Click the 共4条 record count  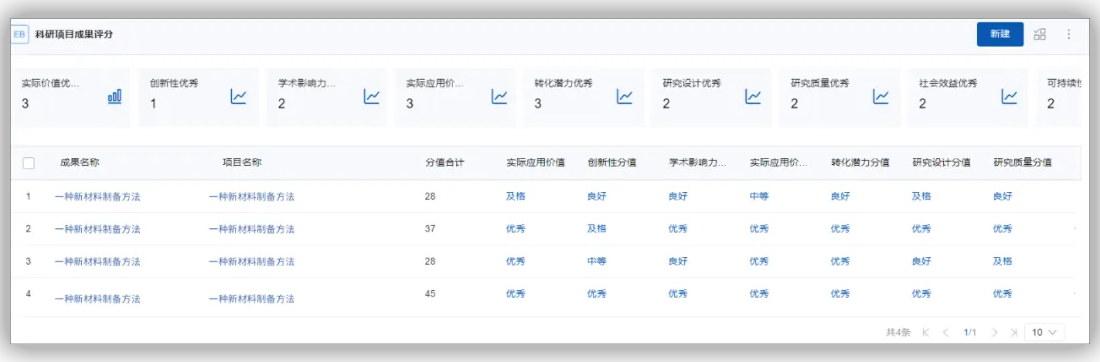898,333
